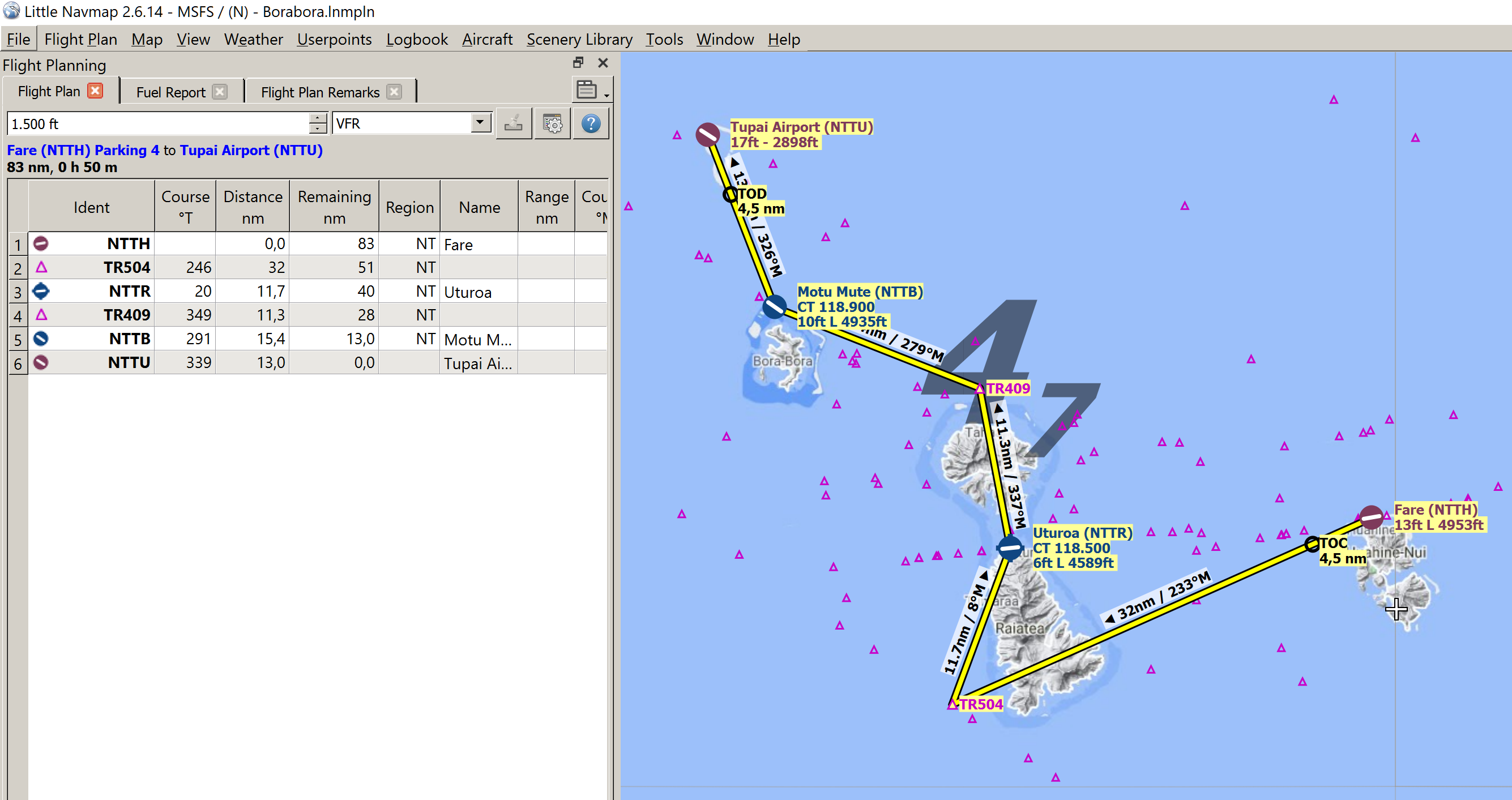The image size is (1512, 800).
Task: Open the Flight Plan menu
Action: [x=80, y=39]
